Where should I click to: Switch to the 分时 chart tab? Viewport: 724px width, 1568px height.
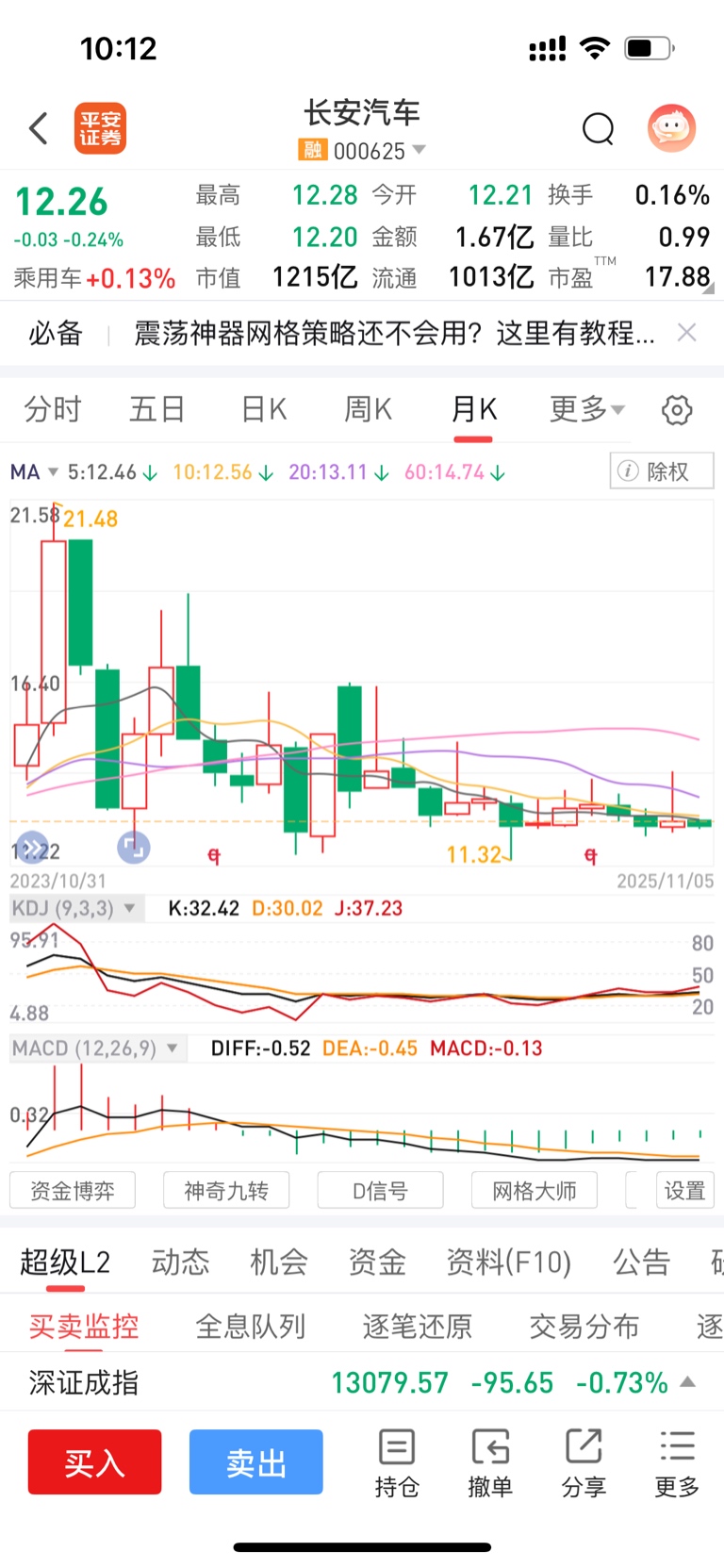pyautogui.click(x=53, y=409)
